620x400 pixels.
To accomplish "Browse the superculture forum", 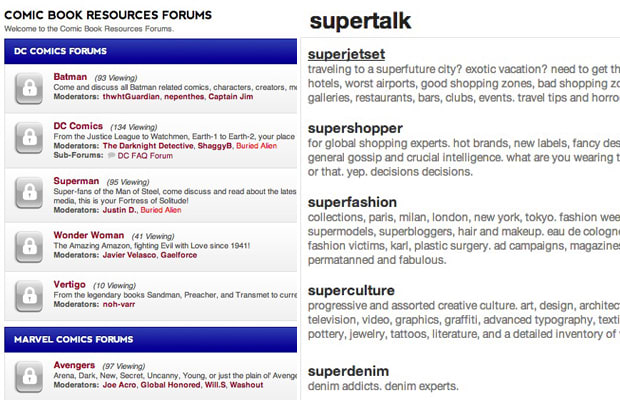I will pyautogui.click(x=351, y=291).
